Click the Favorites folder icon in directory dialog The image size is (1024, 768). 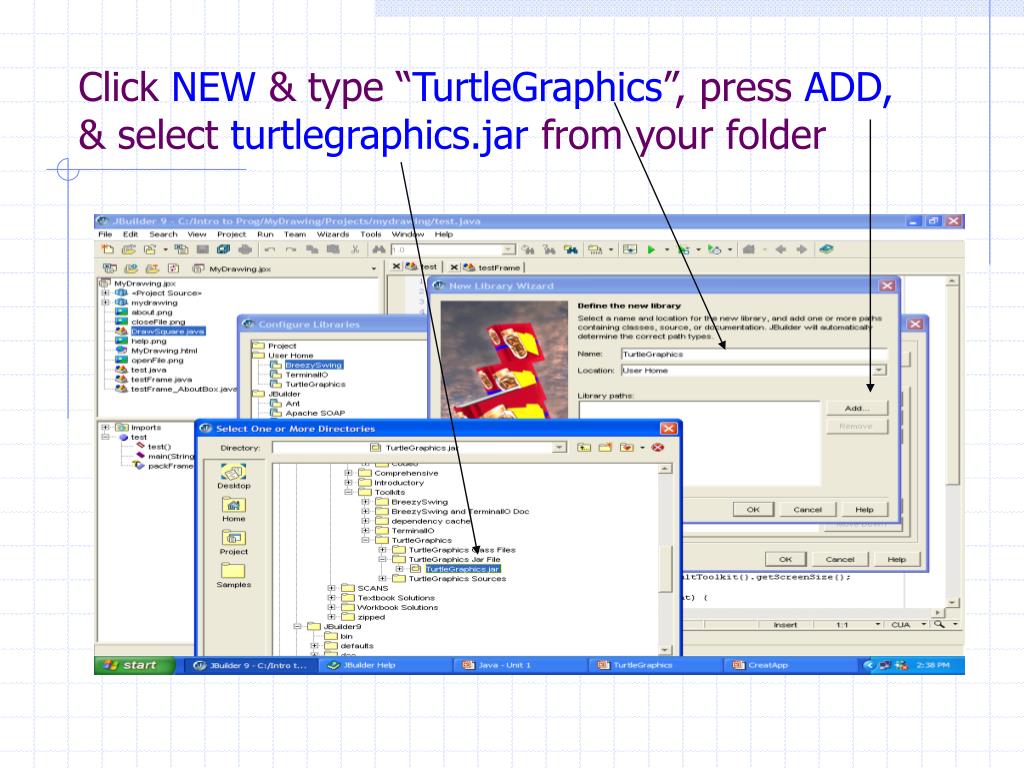(627, 447)
